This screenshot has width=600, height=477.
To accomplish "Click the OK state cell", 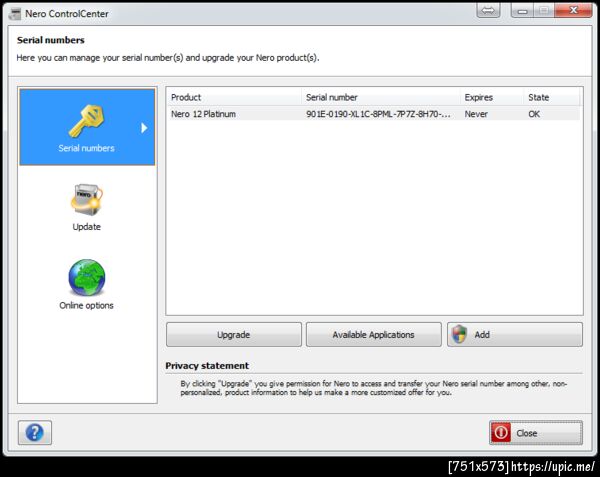I will click(534, 114).
